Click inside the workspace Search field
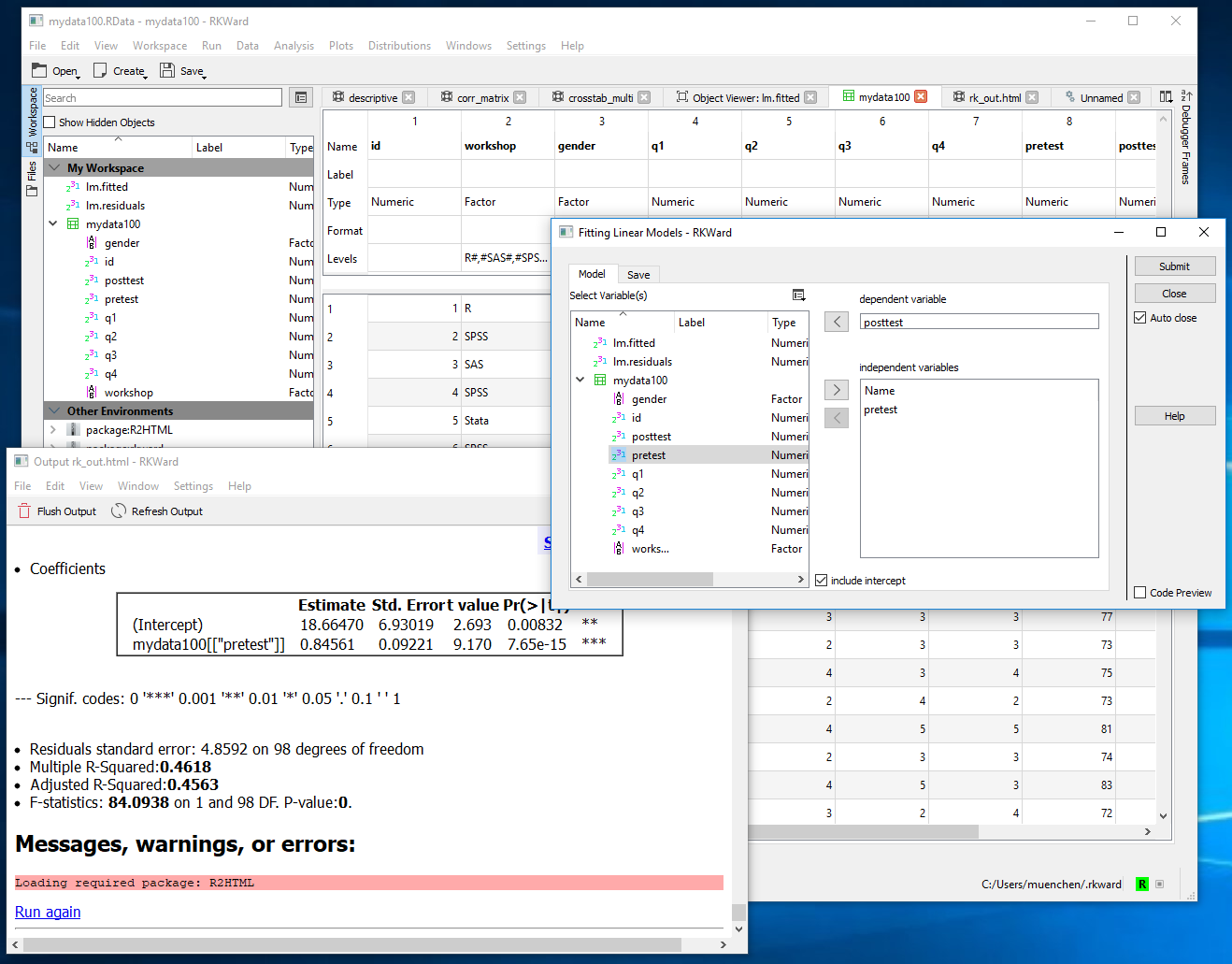Image resolution: width=1232 pixels, height=964 pixels. click(161, 97)
